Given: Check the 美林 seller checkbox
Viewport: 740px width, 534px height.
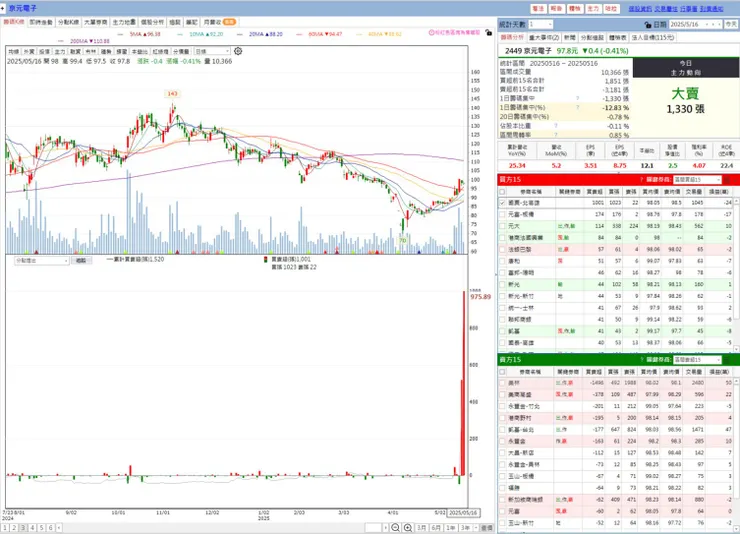Looking at the screenshot, I should click(x=502, y=383).
